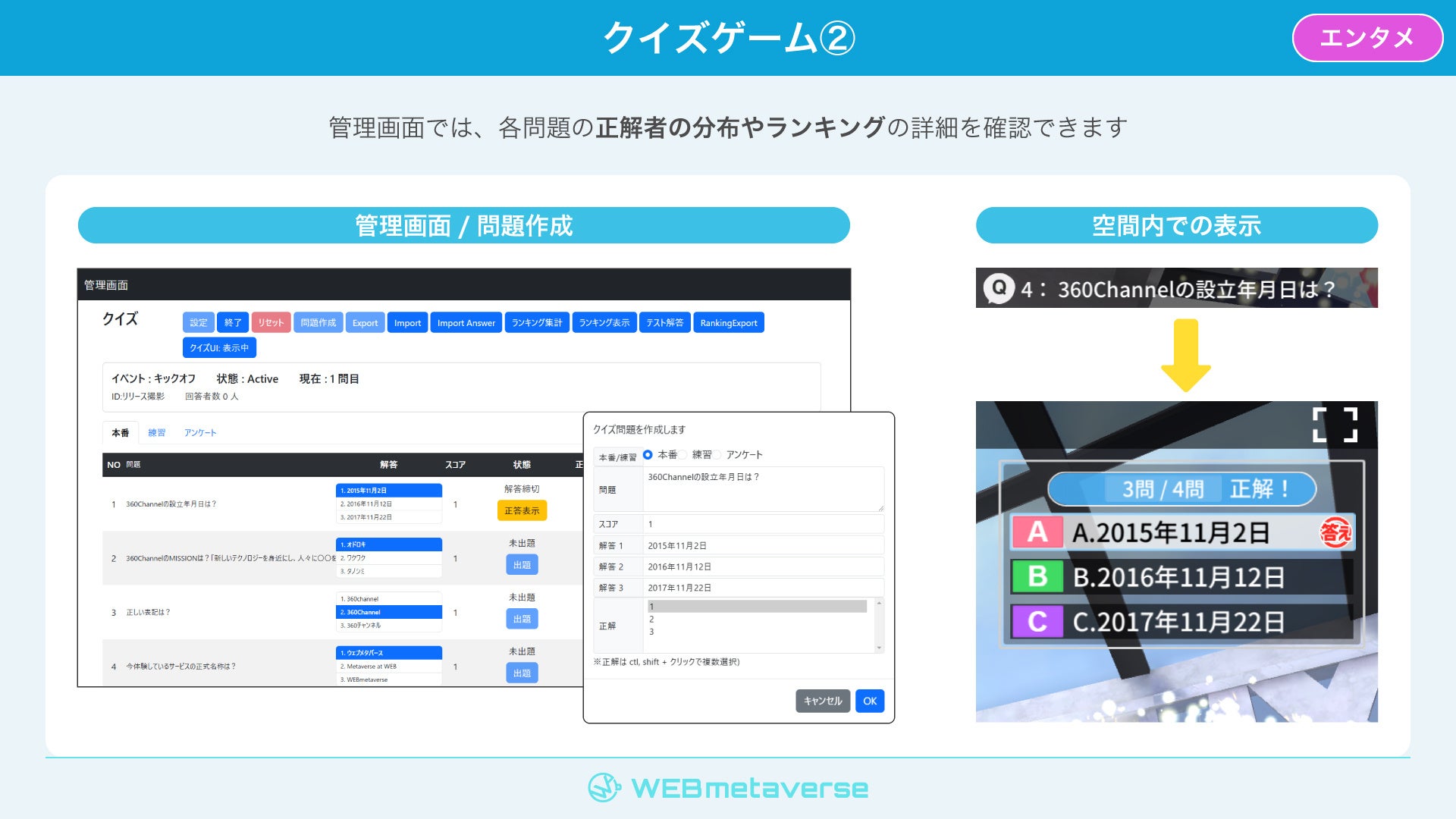The height and width of the screenshot is (819, 1456).
Task: Click the Q speech bubble icon
Action: click(999, 288)
